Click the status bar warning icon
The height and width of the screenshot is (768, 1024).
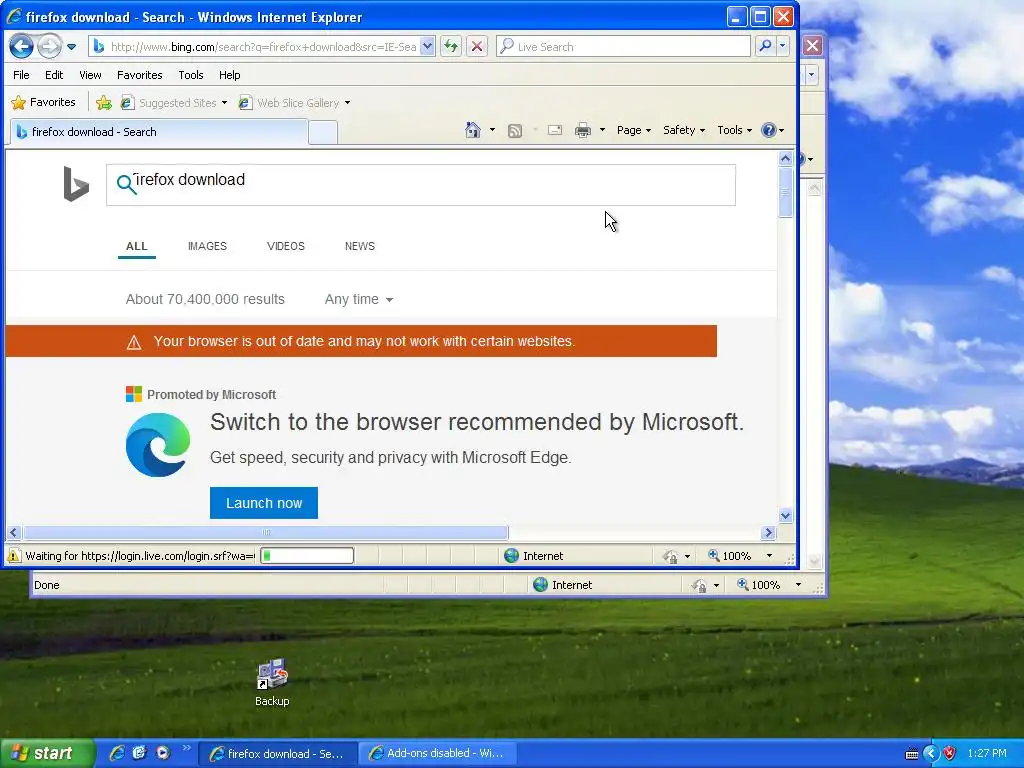tap(13, 556)
